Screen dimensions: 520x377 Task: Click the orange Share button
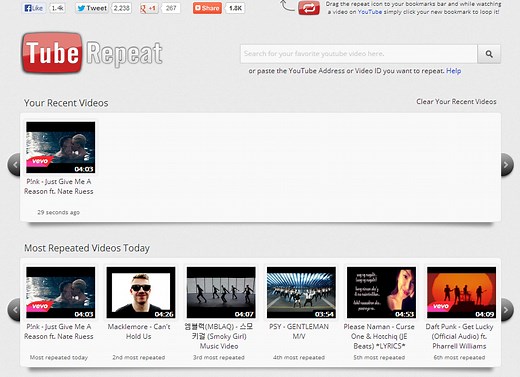click(x=207, y=8)
